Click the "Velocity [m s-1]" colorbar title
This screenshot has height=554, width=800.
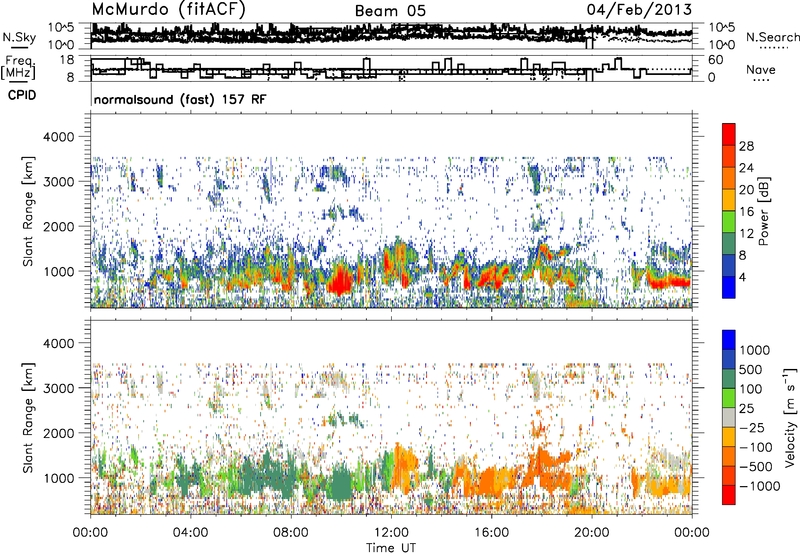tap(790, 417)
